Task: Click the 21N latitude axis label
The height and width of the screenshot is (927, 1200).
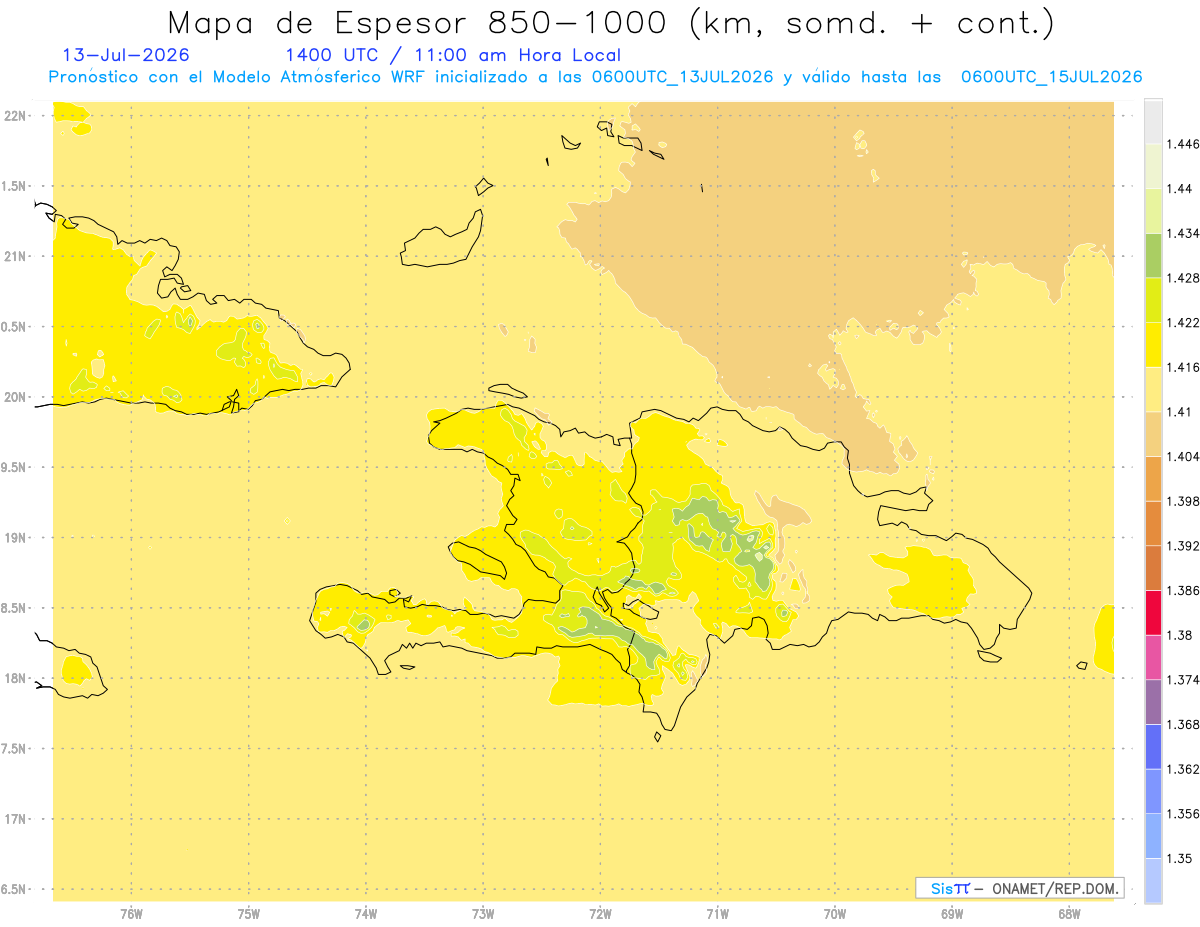Action: [16, 256]
